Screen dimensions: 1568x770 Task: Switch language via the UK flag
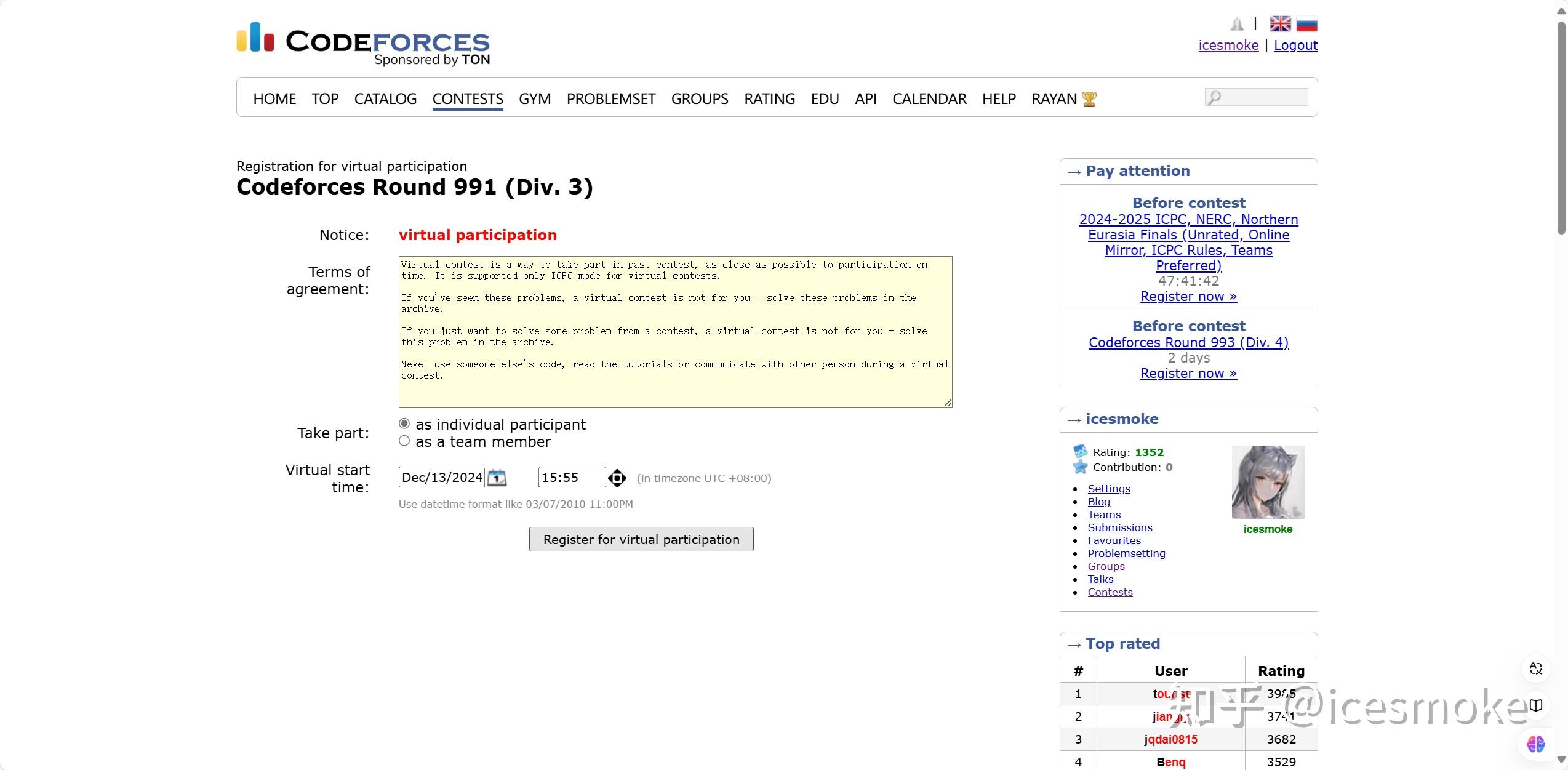click(1280, 24)
